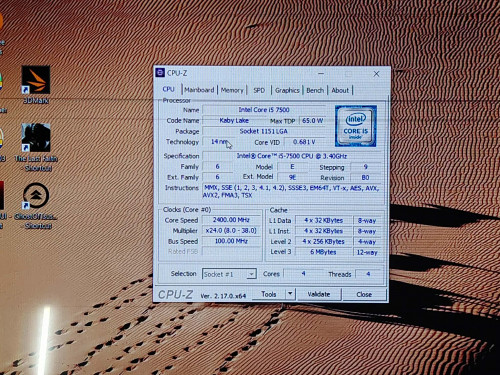Click the name field Intel Core i5 7500
Screen dimensions: 500x375
(264, 110)
